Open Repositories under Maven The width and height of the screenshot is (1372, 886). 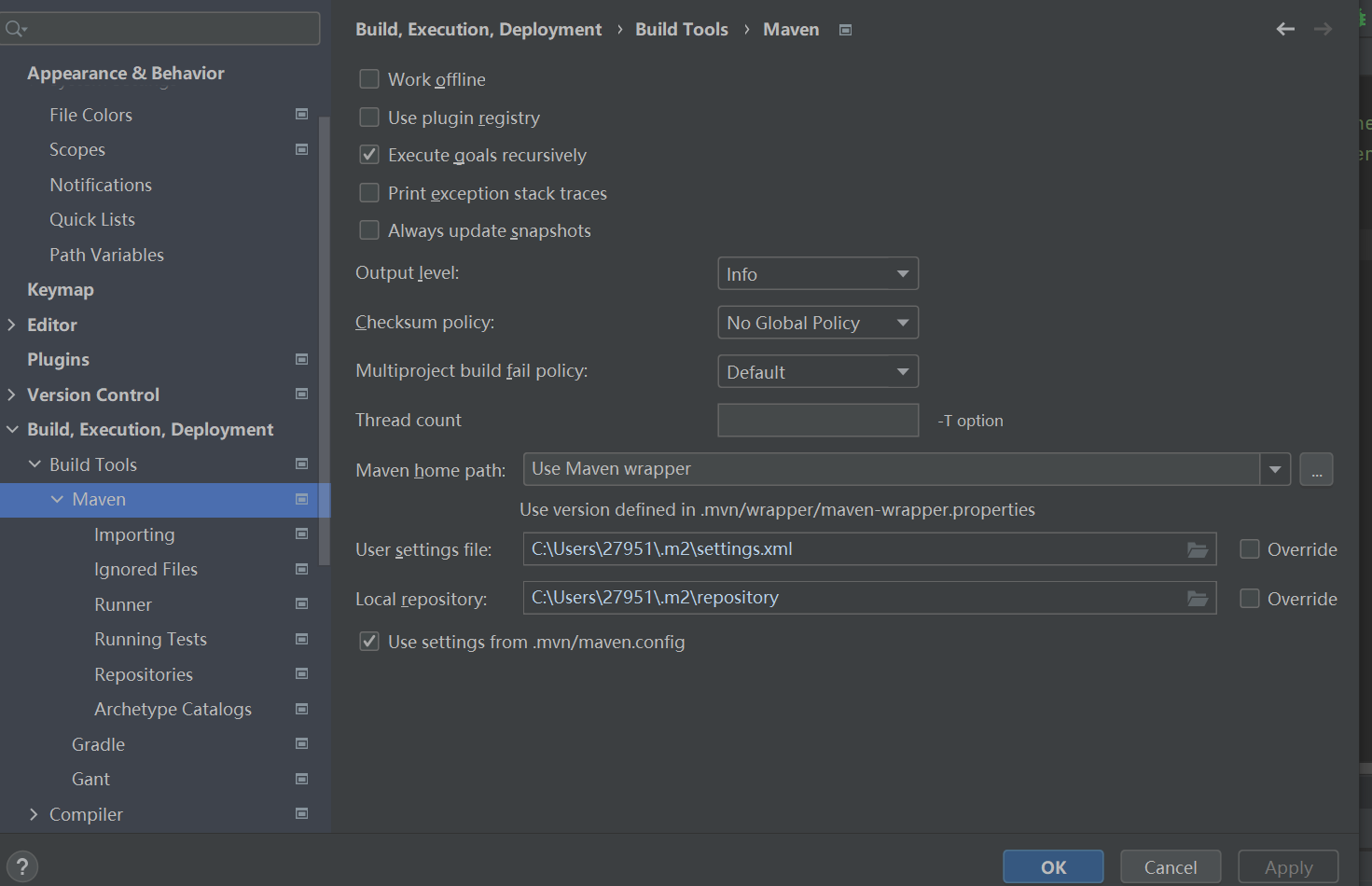tap(144, 674)
